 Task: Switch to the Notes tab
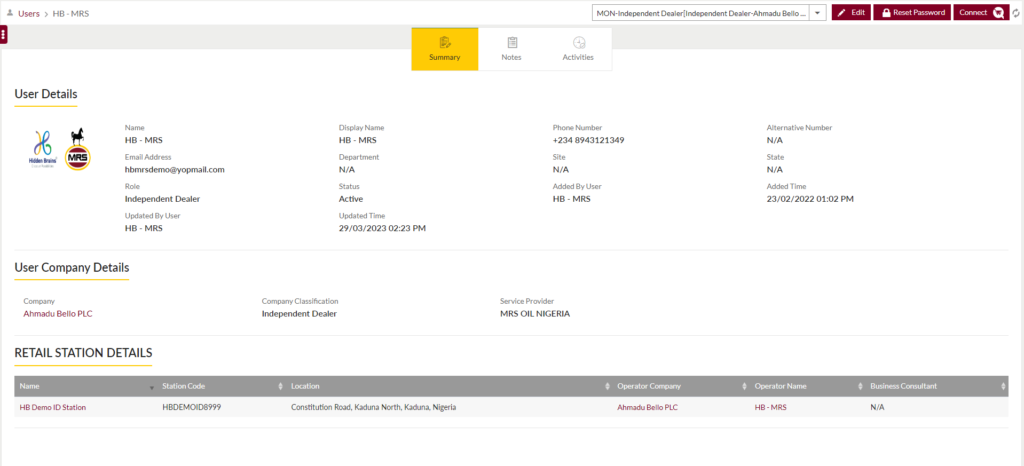click(x=511, y=49)
